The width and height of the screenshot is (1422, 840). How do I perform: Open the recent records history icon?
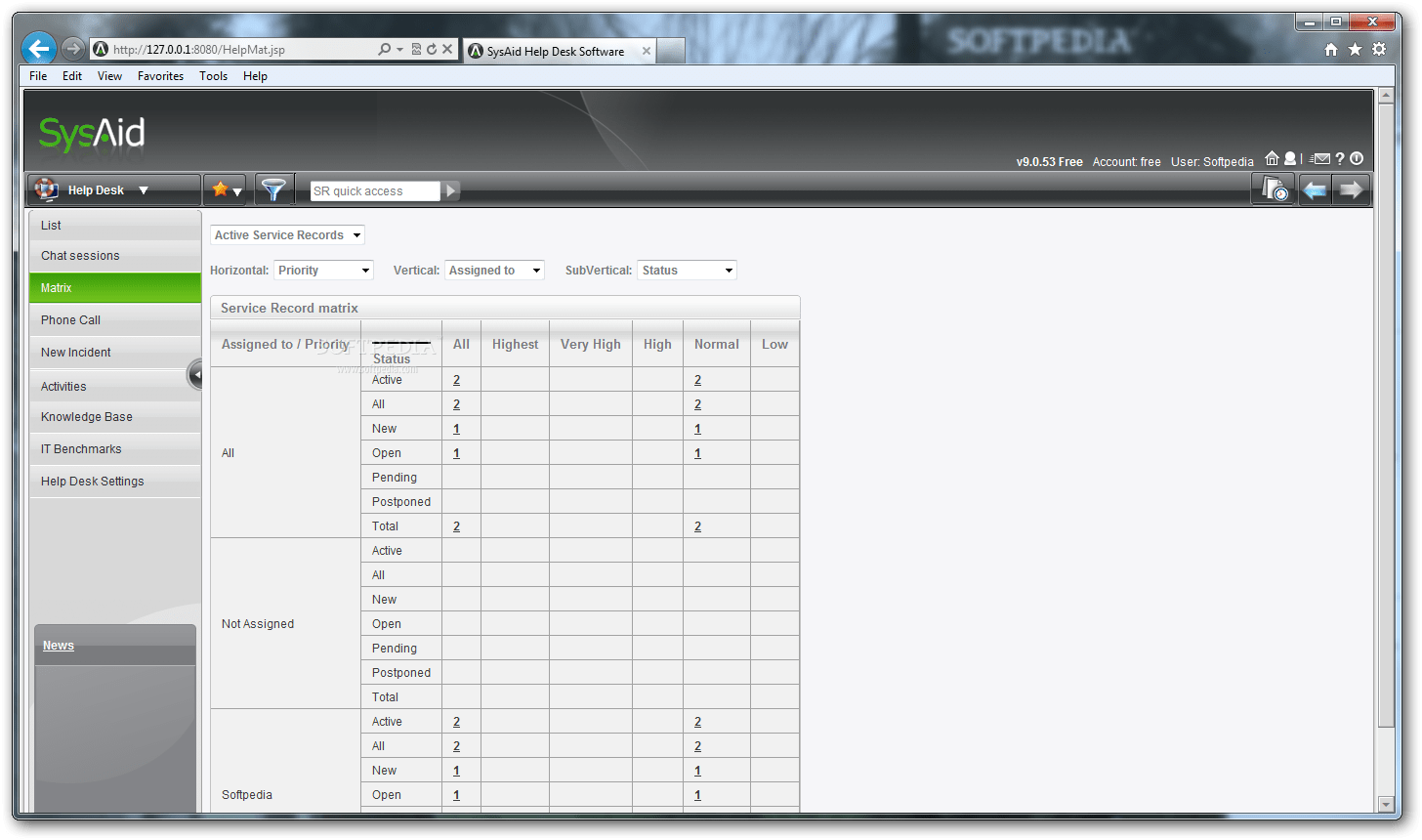(x=1274, y=188)
